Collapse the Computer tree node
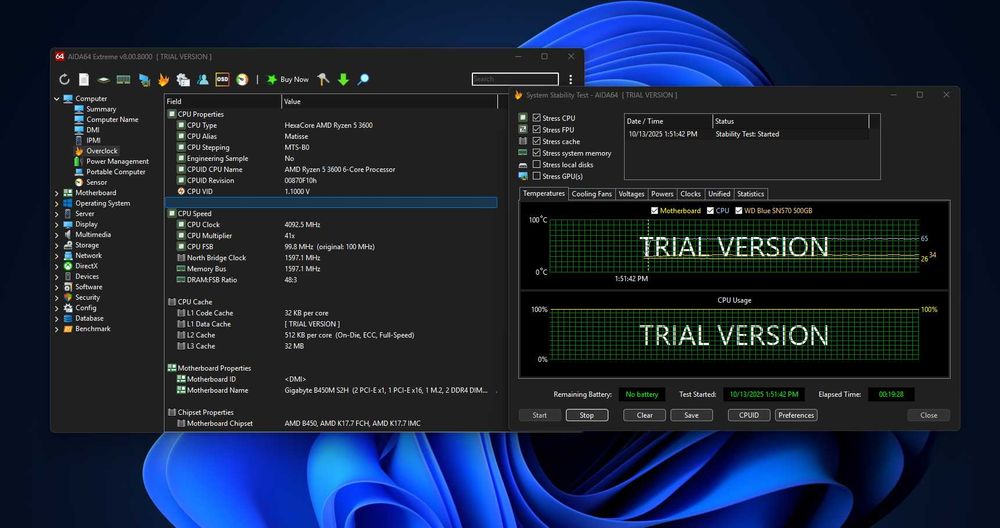Viewport: 1000px width, 528px height. (56, 99)
